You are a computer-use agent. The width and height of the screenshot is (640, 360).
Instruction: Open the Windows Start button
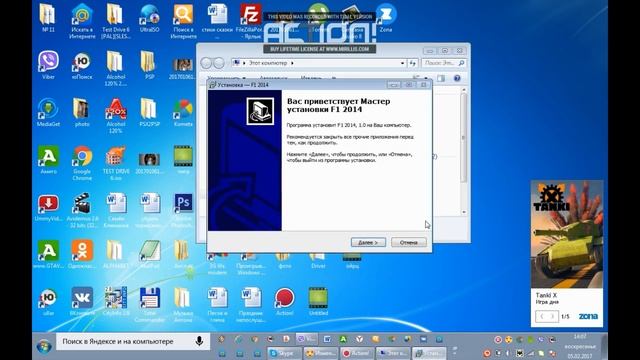(44, 347)
